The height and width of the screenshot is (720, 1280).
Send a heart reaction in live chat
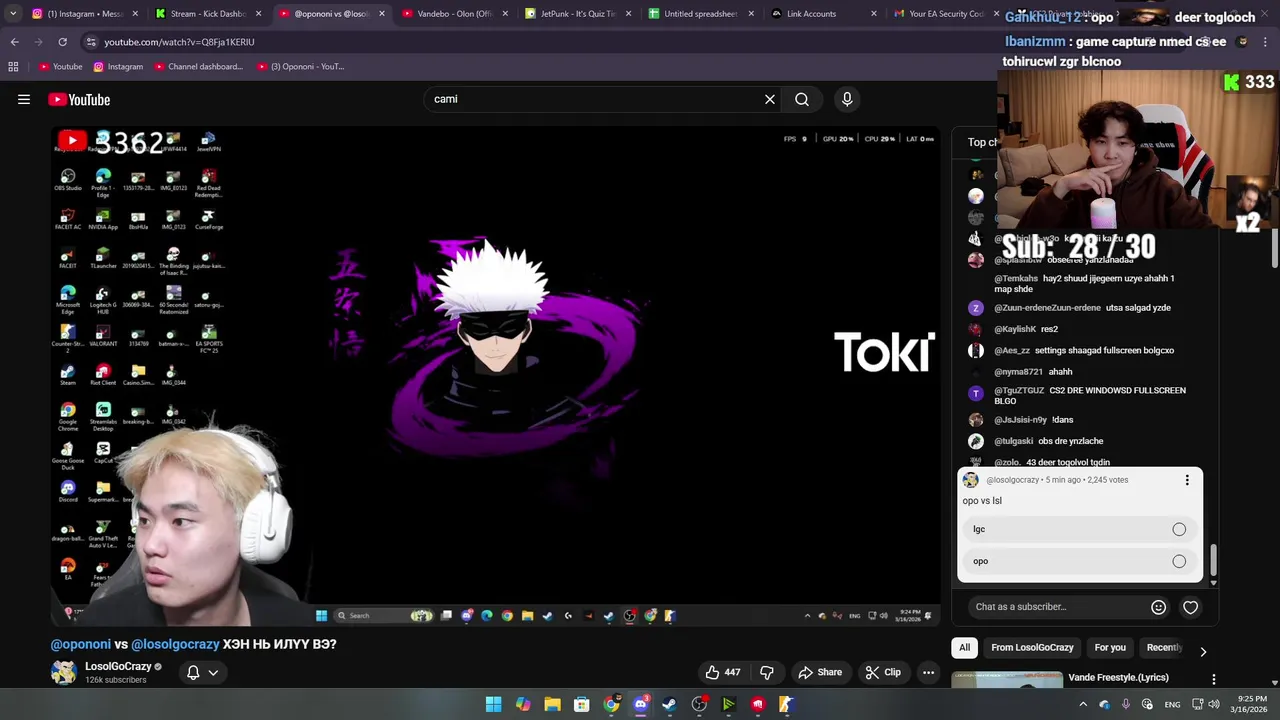(1191, 607)
